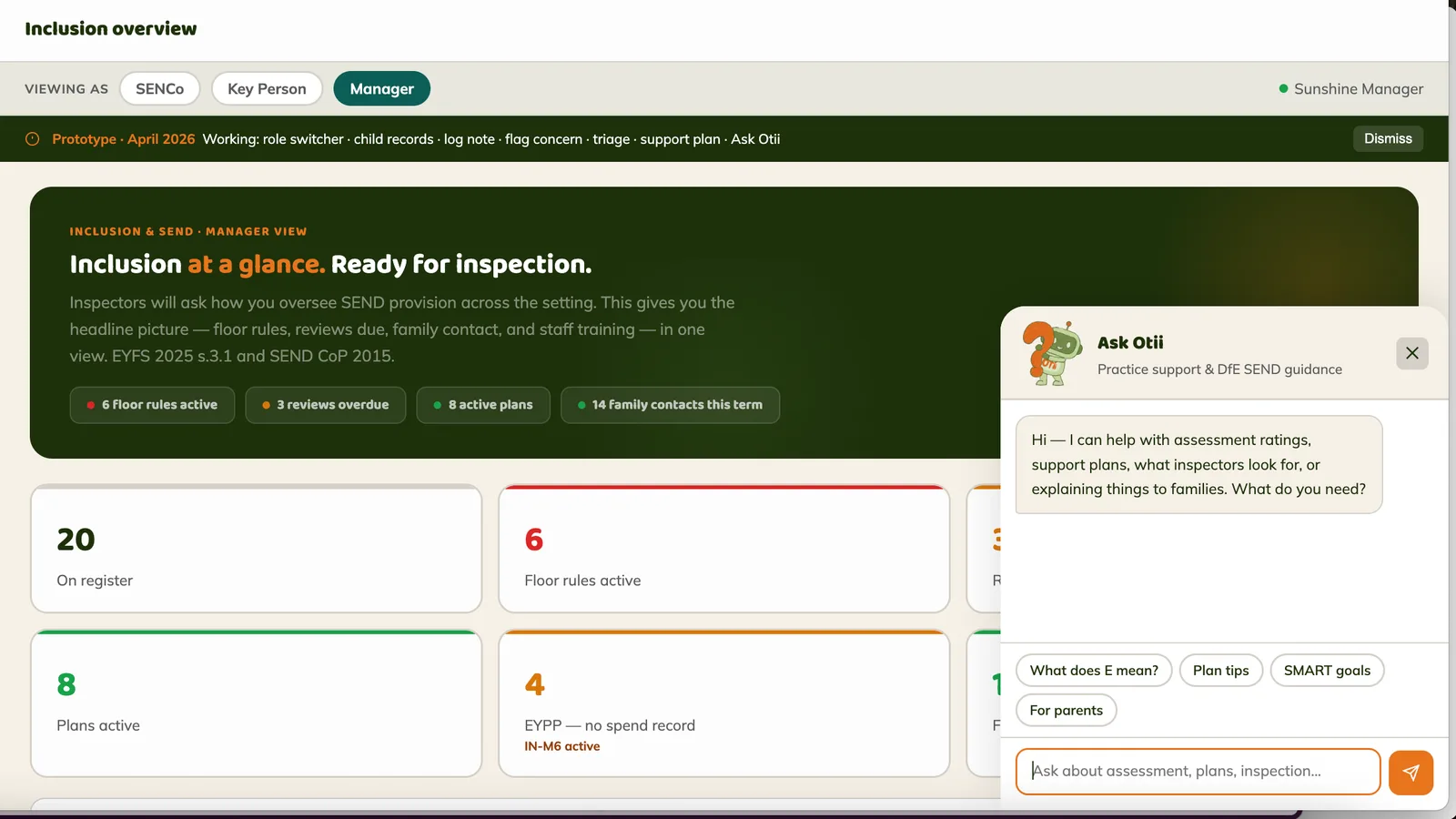Click the IN-M6 active link
The height and width of the screenshot is (819, 1456).
[561, 745]
